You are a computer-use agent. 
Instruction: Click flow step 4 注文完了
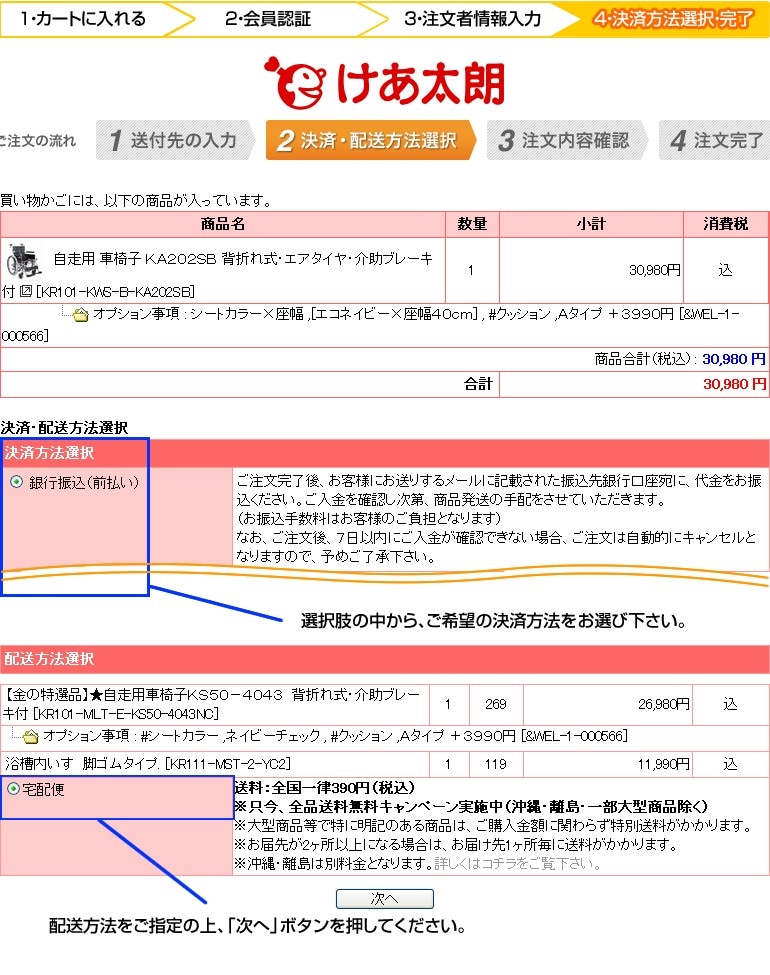[x=716, y=141]
